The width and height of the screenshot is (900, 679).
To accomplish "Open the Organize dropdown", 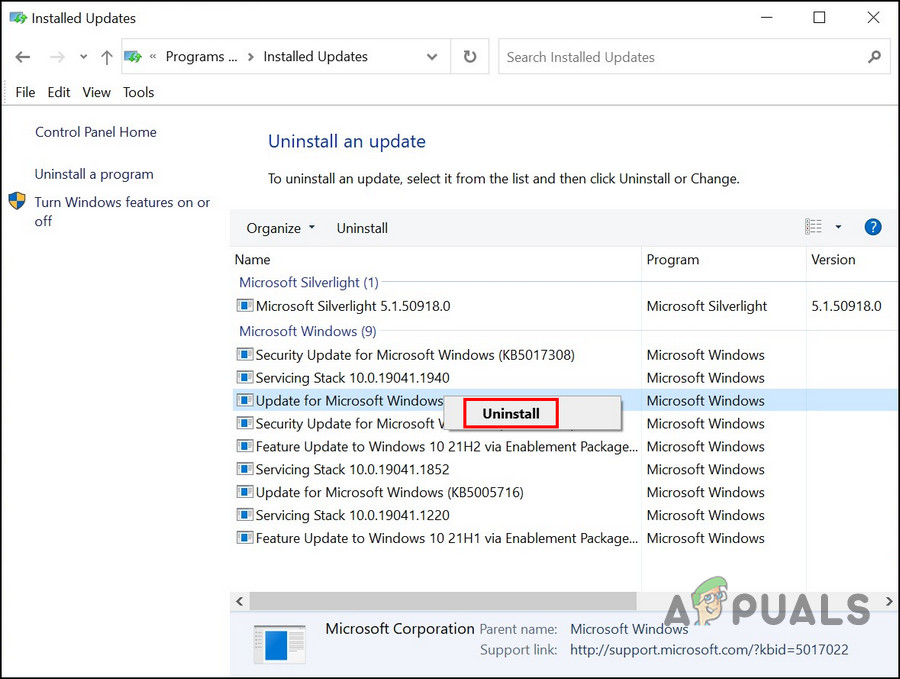I will pyautogui.click(x=280, y=228).
